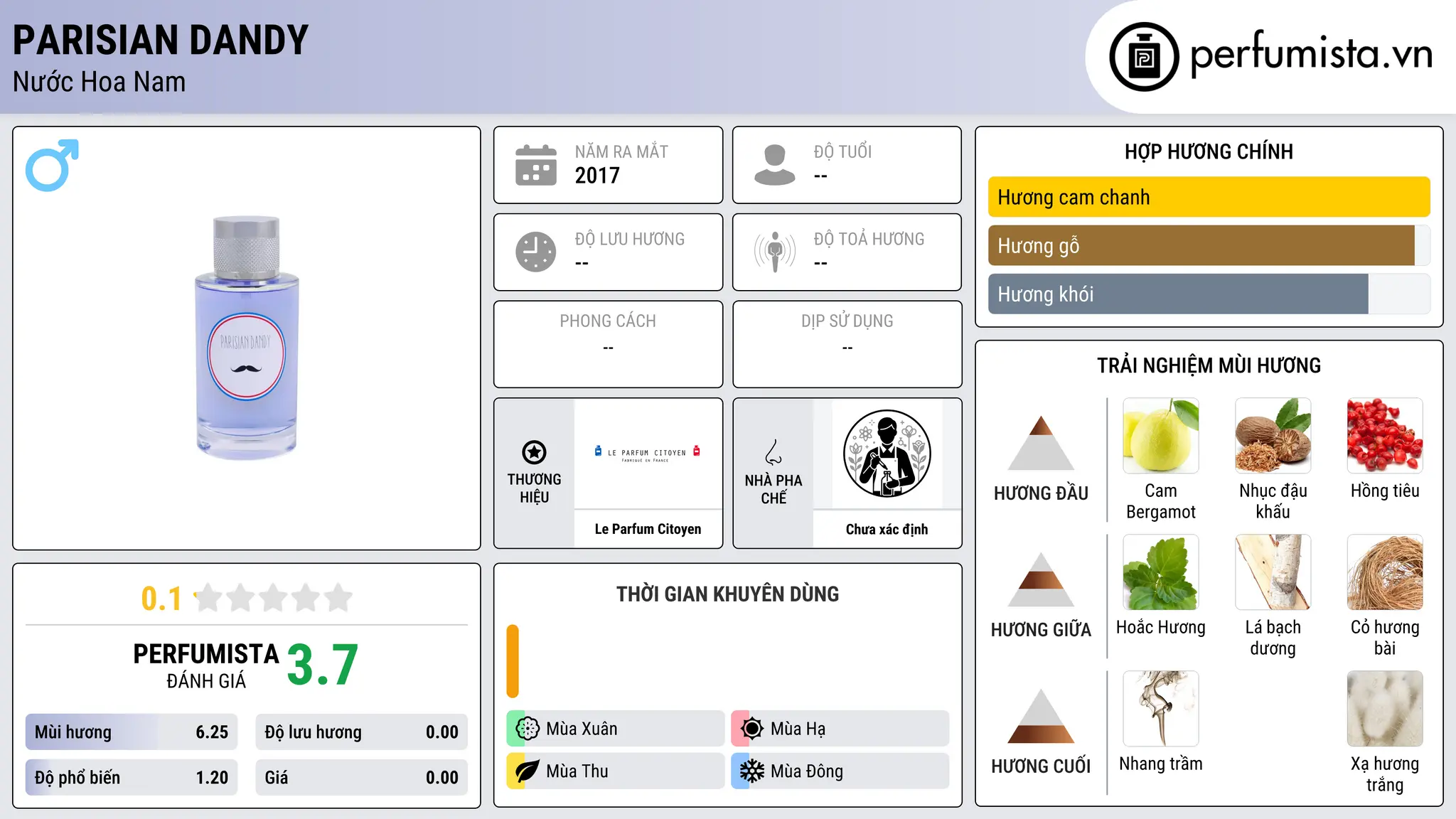1456x819 pixels.
Task: Click the sillage icon beside Độ toả hương
Action: (x=775, y=252)
